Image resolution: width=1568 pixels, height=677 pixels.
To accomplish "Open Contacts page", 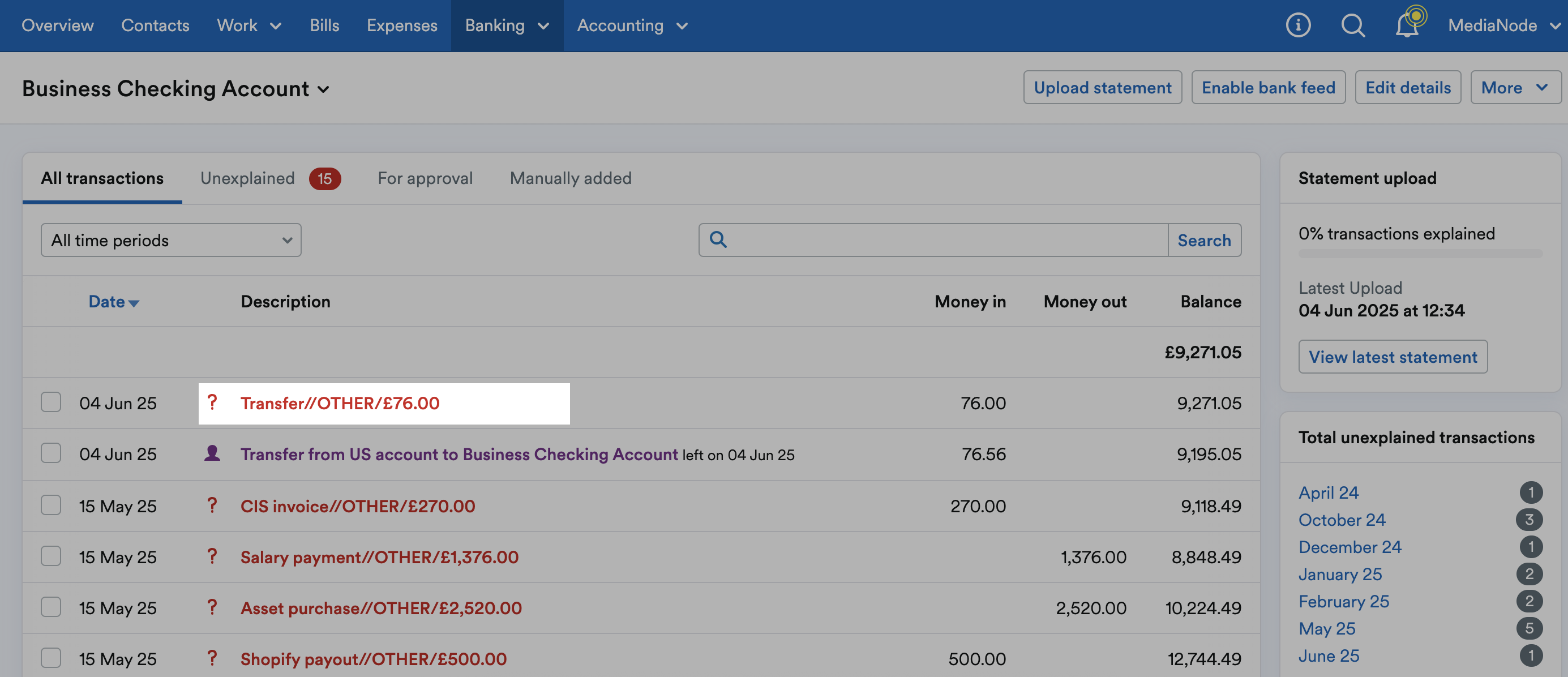I will click(155, 25).
